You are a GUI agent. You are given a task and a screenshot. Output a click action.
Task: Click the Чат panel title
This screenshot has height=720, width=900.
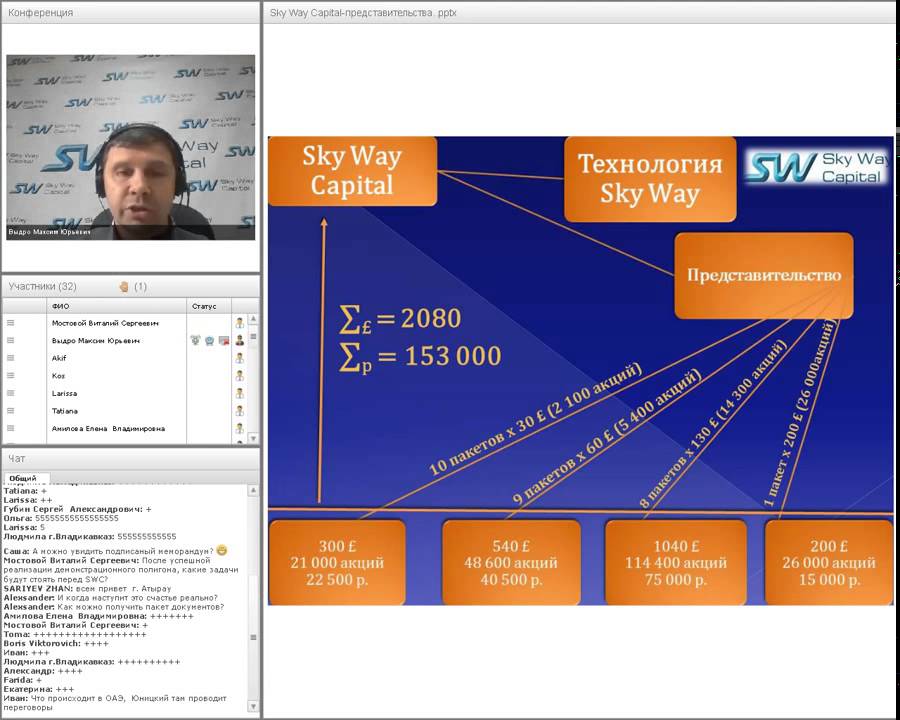(x=16, y=458)
